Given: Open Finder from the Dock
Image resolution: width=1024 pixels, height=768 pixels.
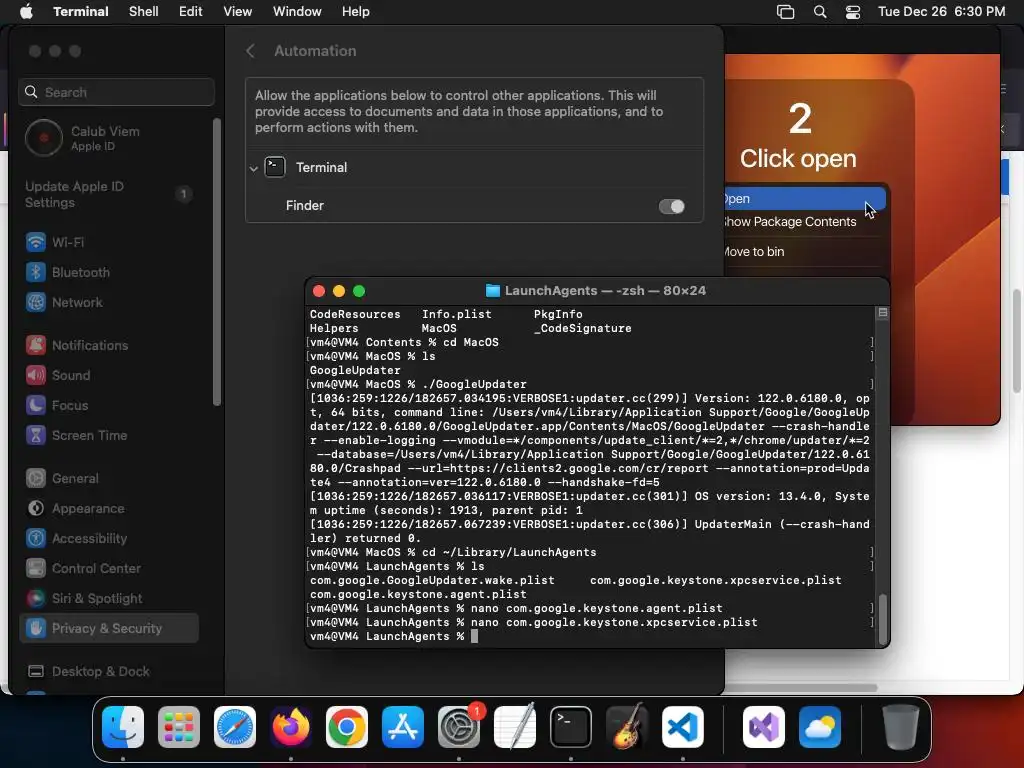Looking at the screenshot, I should [123, 727].
